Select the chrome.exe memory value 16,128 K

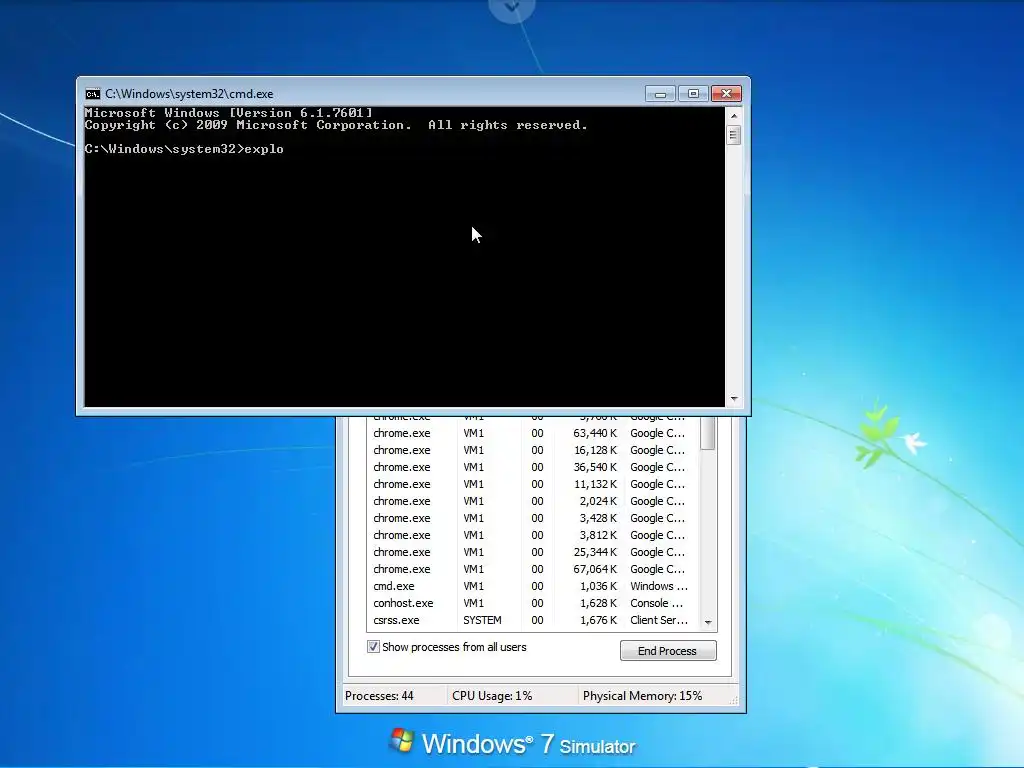pos(595,450)
